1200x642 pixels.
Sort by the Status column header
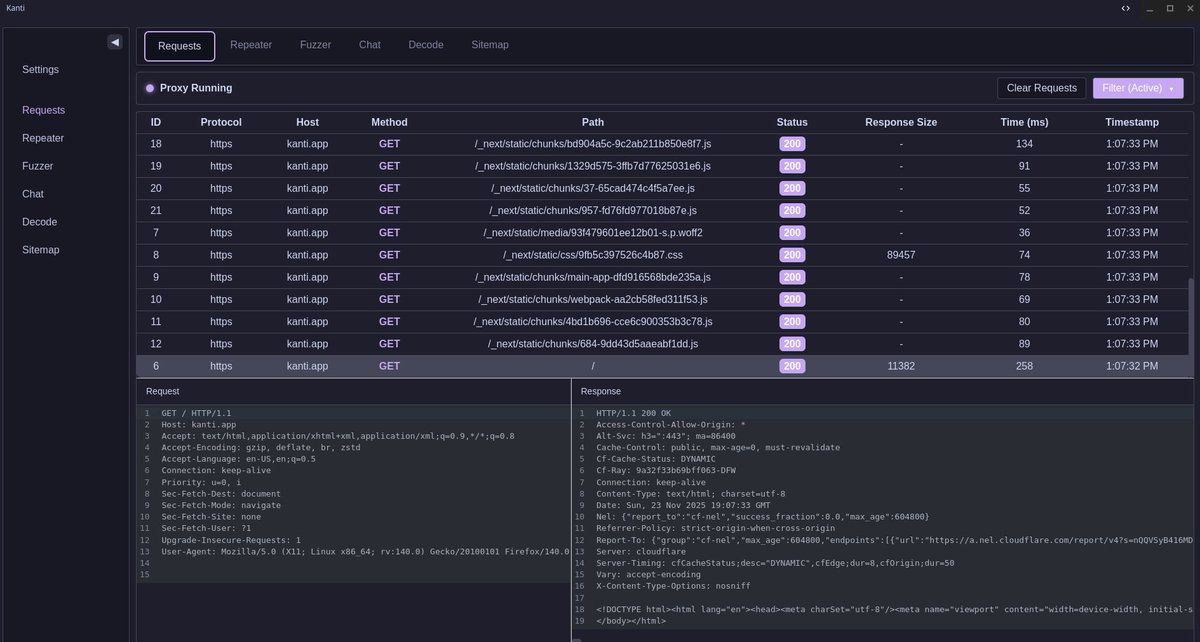pos(792,122)
